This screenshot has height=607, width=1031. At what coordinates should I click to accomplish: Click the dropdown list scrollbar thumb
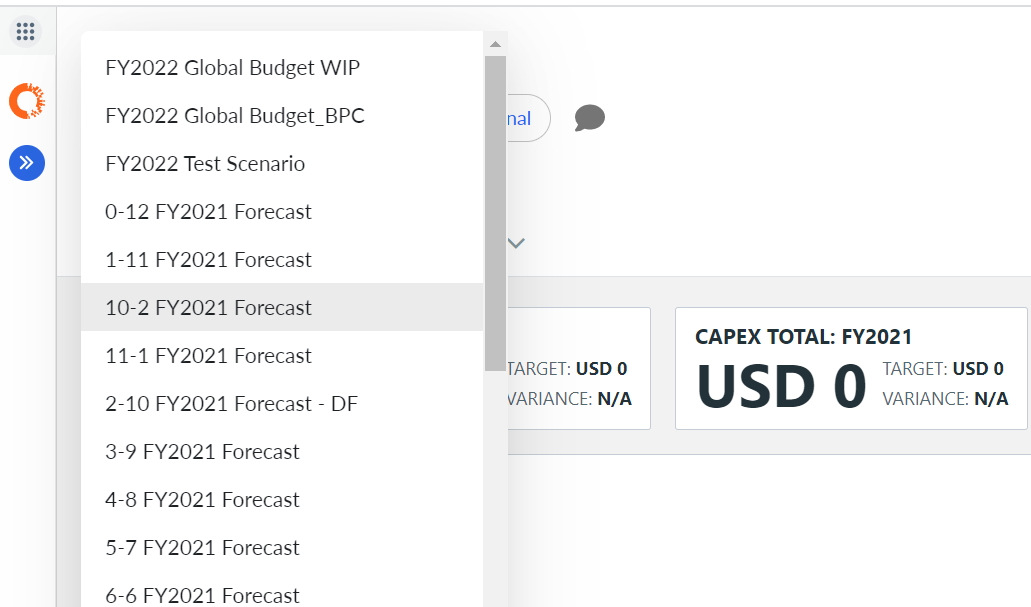point(495,213)
